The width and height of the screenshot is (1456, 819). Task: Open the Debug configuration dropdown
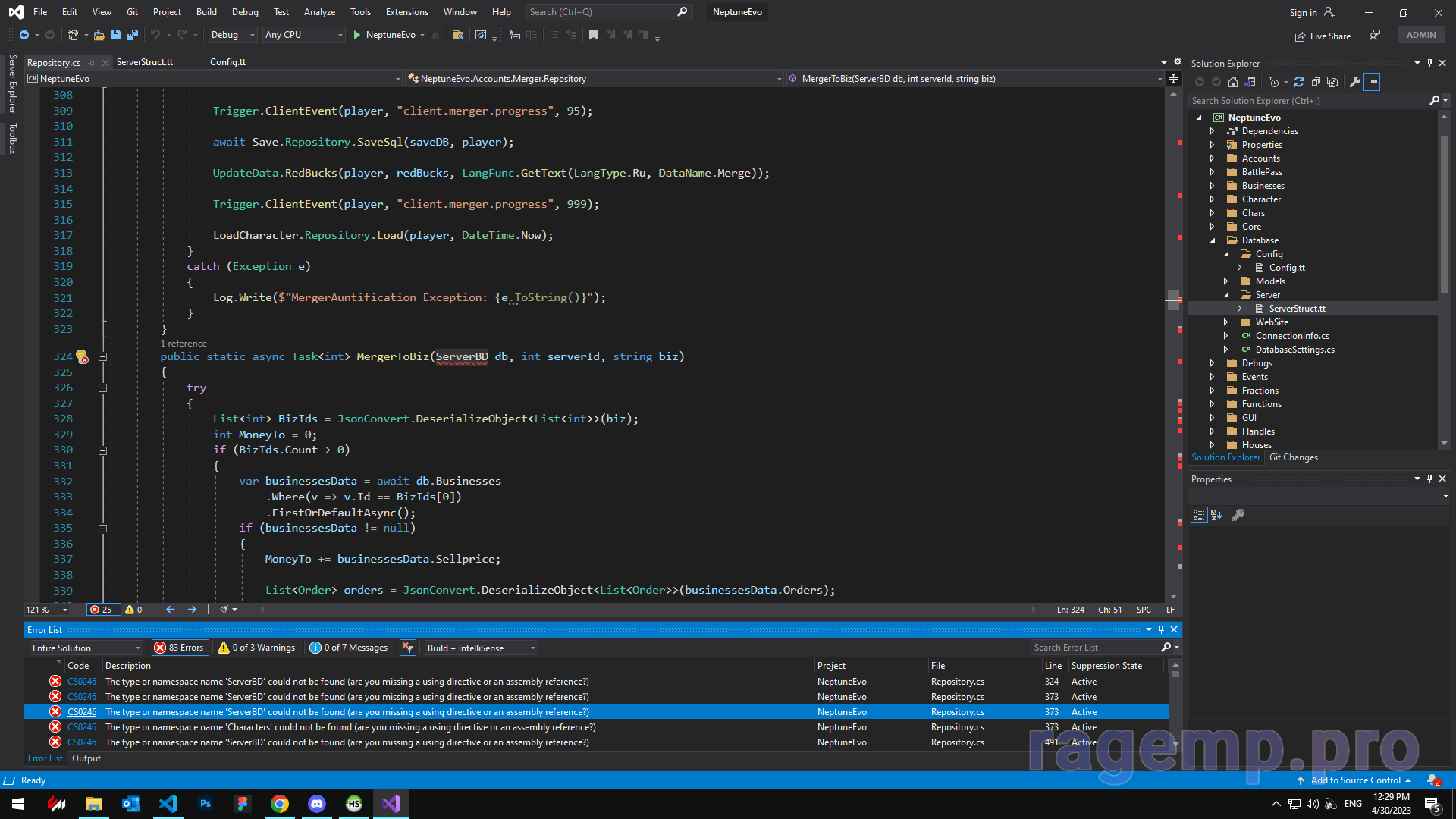[x=233, y=35]
